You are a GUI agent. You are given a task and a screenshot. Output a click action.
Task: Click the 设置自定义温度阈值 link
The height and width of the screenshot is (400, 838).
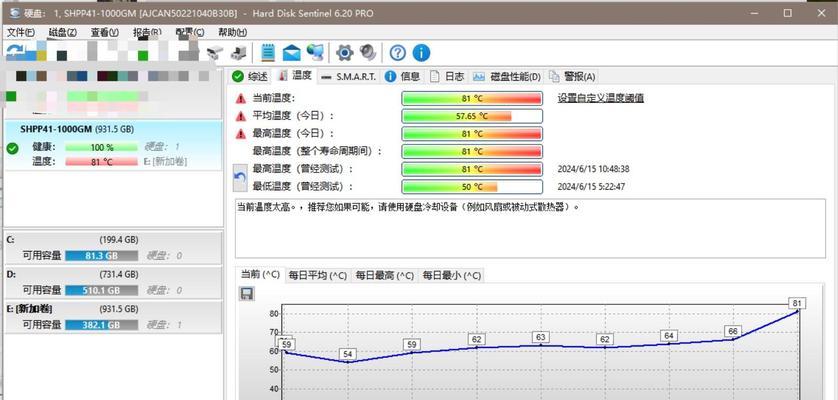point(601,98)
